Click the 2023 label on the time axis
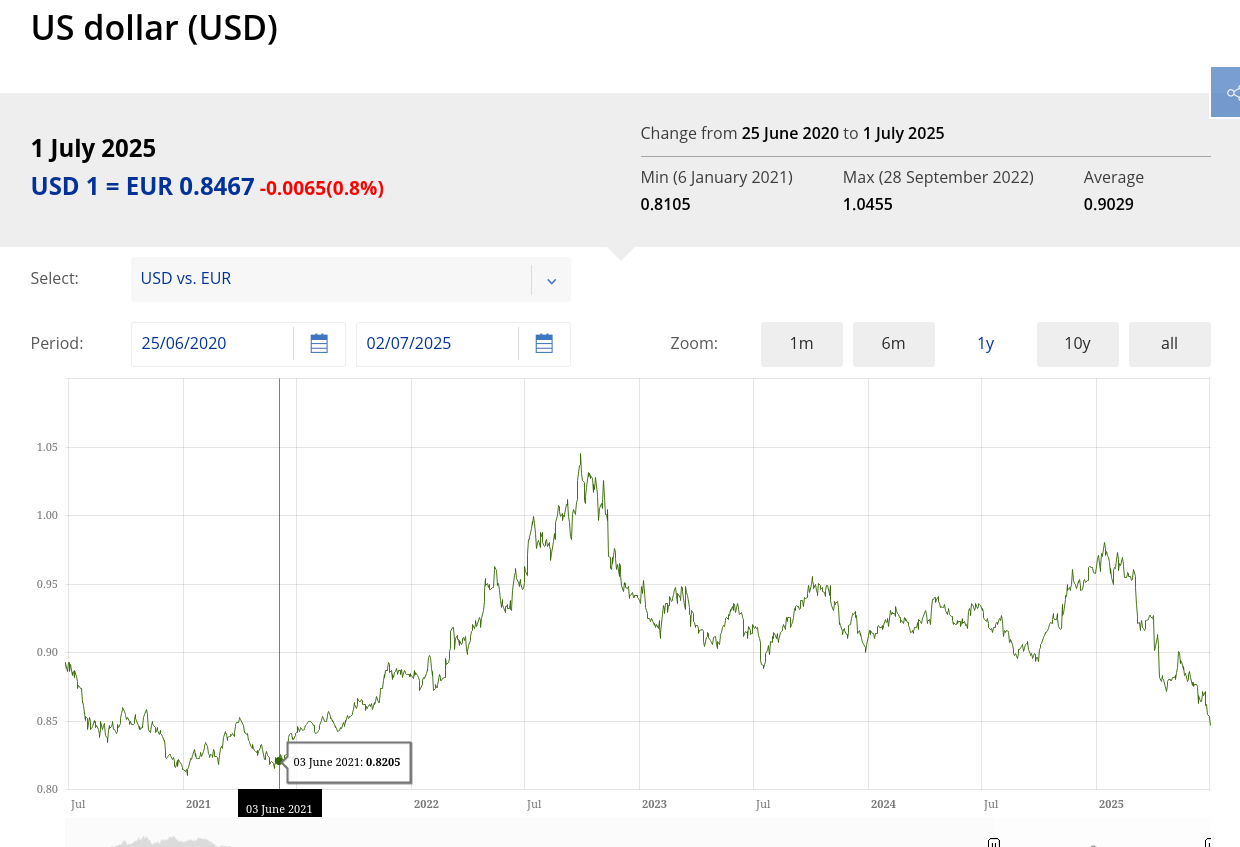The height and width of the screenshot is (847, 1240). 654,804
